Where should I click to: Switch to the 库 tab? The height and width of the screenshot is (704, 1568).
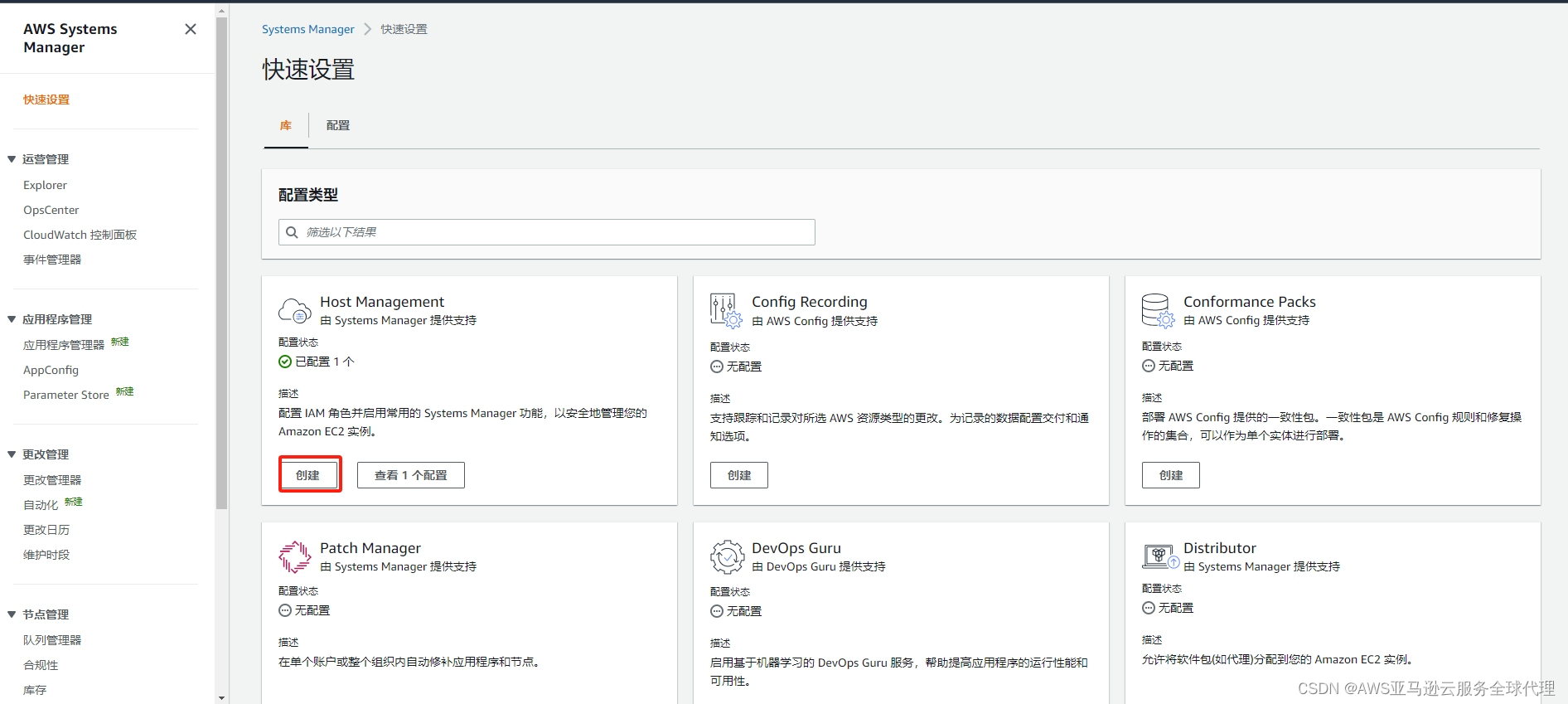[x=286, y=125]
